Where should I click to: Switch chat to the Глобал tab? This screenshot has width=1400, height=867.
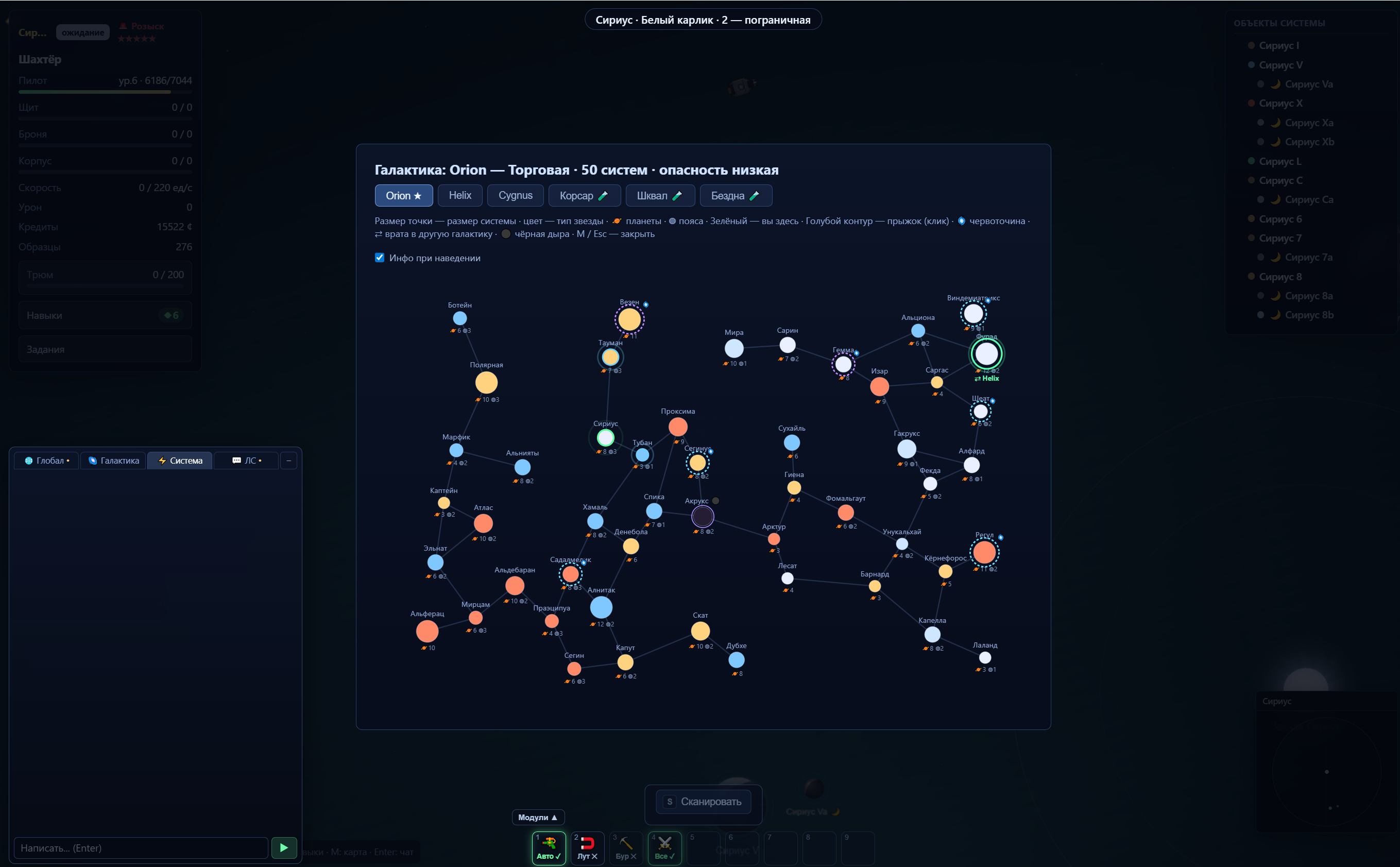46,461
